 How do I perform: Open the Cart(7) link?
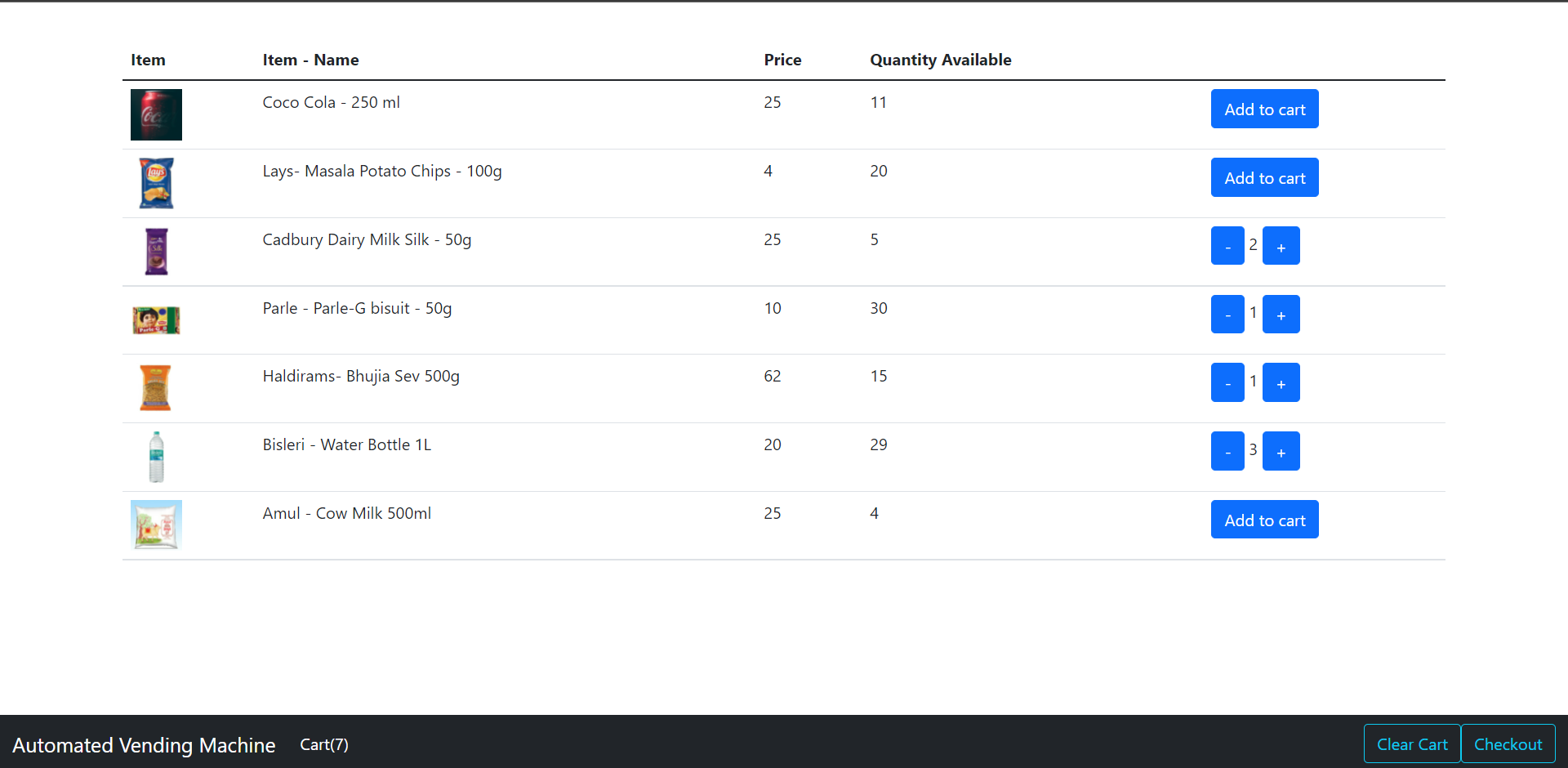coord(324,744)
